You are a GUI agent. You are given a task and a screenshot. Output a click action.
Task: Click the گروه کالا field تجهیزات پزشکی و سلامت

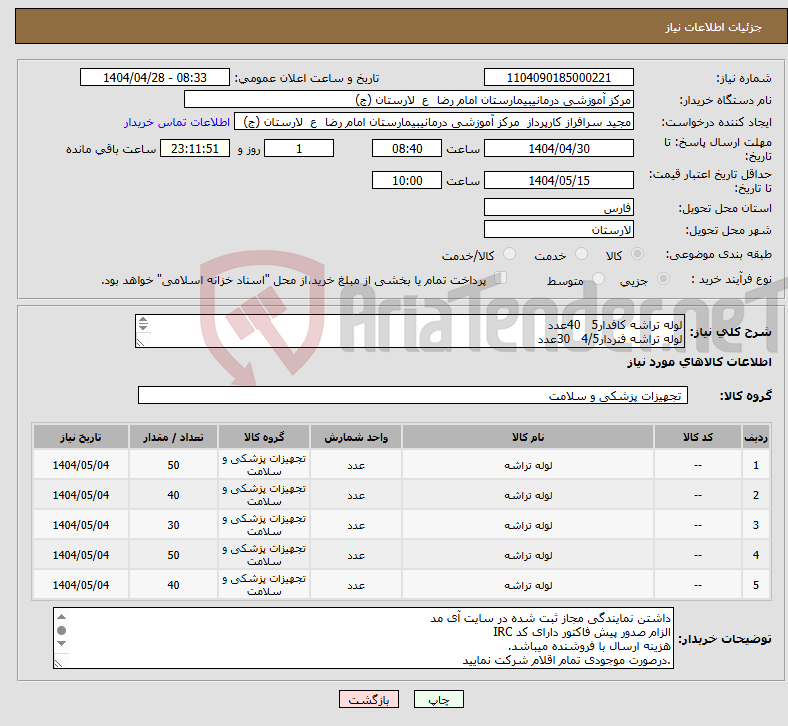[413, 395]
